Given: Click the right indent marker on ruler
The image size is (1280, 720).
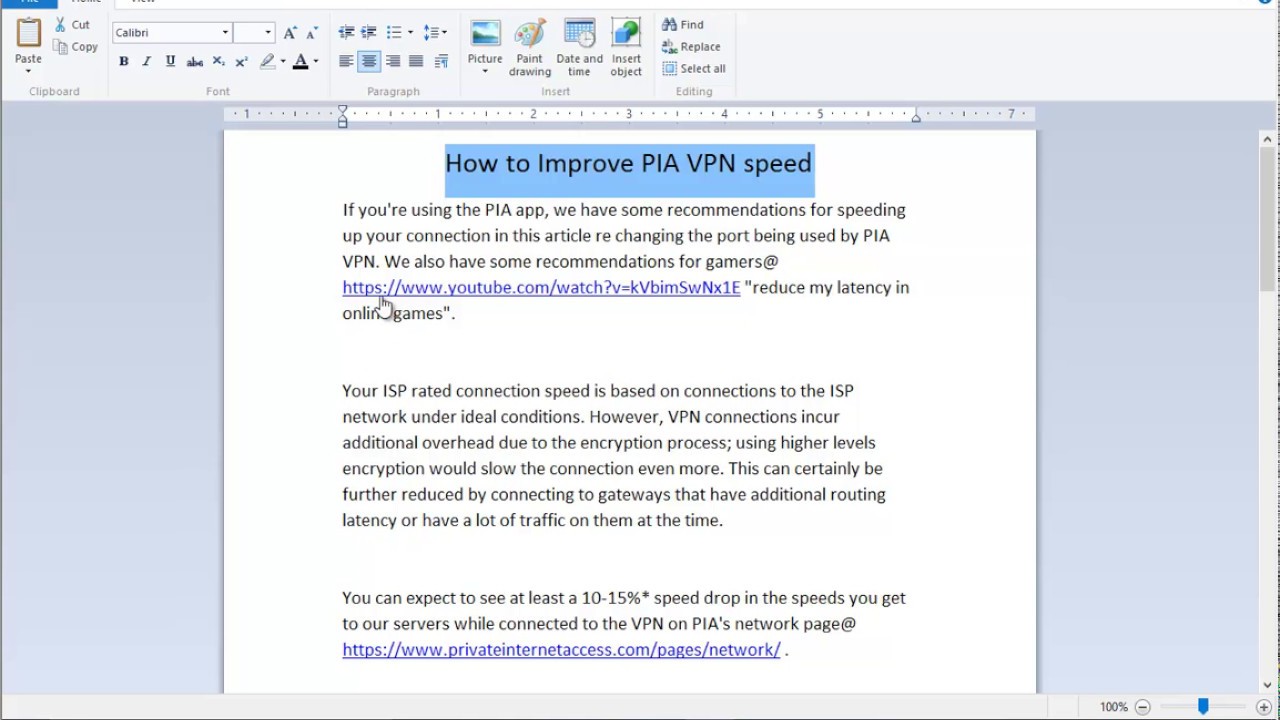Looking at the screenshot, I should pyautogui.click(x=915, y=118).
